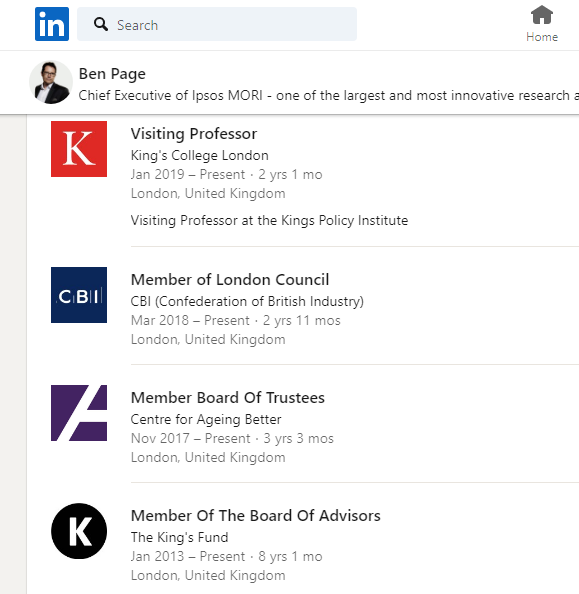Focus the Search input field
The width and height of the screenshot is (579, 594).
[217, 24]
